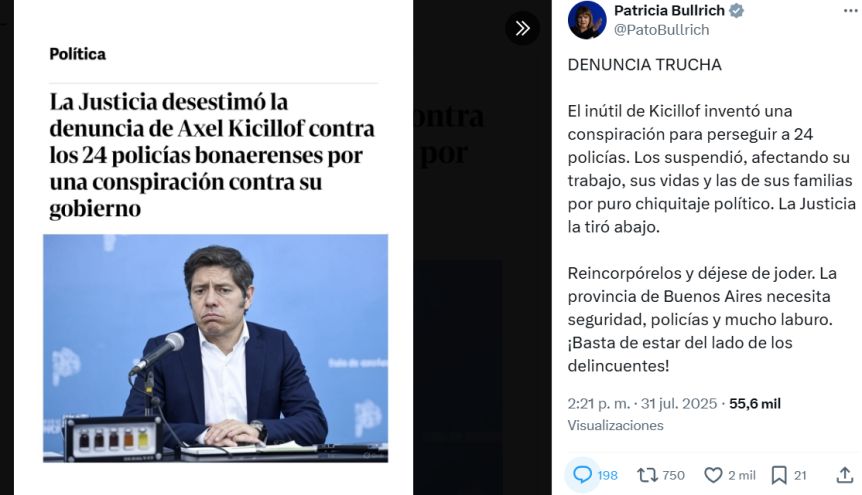Image resolution: width=862 pixels, height=495 pixels.
Task: Click the 198 replies count
Action: click(607, 475)
